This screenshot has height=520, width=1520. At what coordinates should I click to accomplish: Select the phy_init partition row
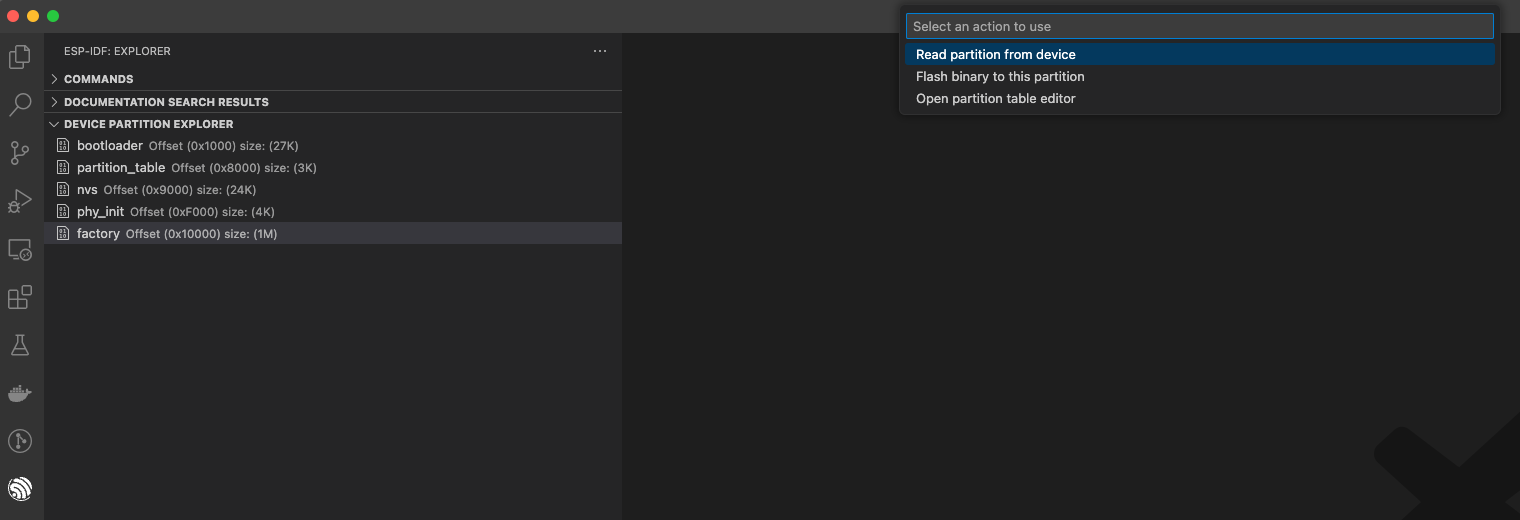pyautogui.click(x=333, y=212)
